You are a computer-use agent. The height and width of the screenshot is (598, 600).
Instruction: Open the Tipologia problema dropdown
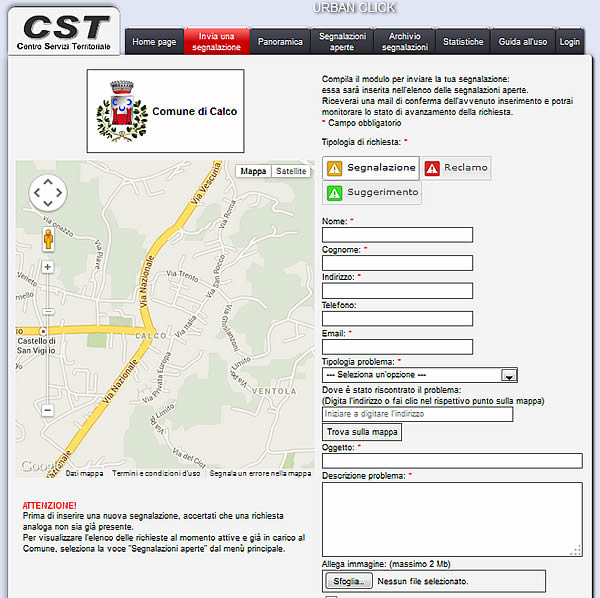[420, 375]
